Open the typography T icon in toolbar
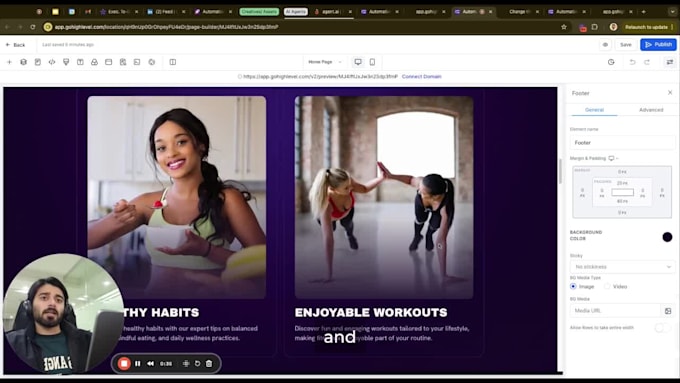 [80, 62]
